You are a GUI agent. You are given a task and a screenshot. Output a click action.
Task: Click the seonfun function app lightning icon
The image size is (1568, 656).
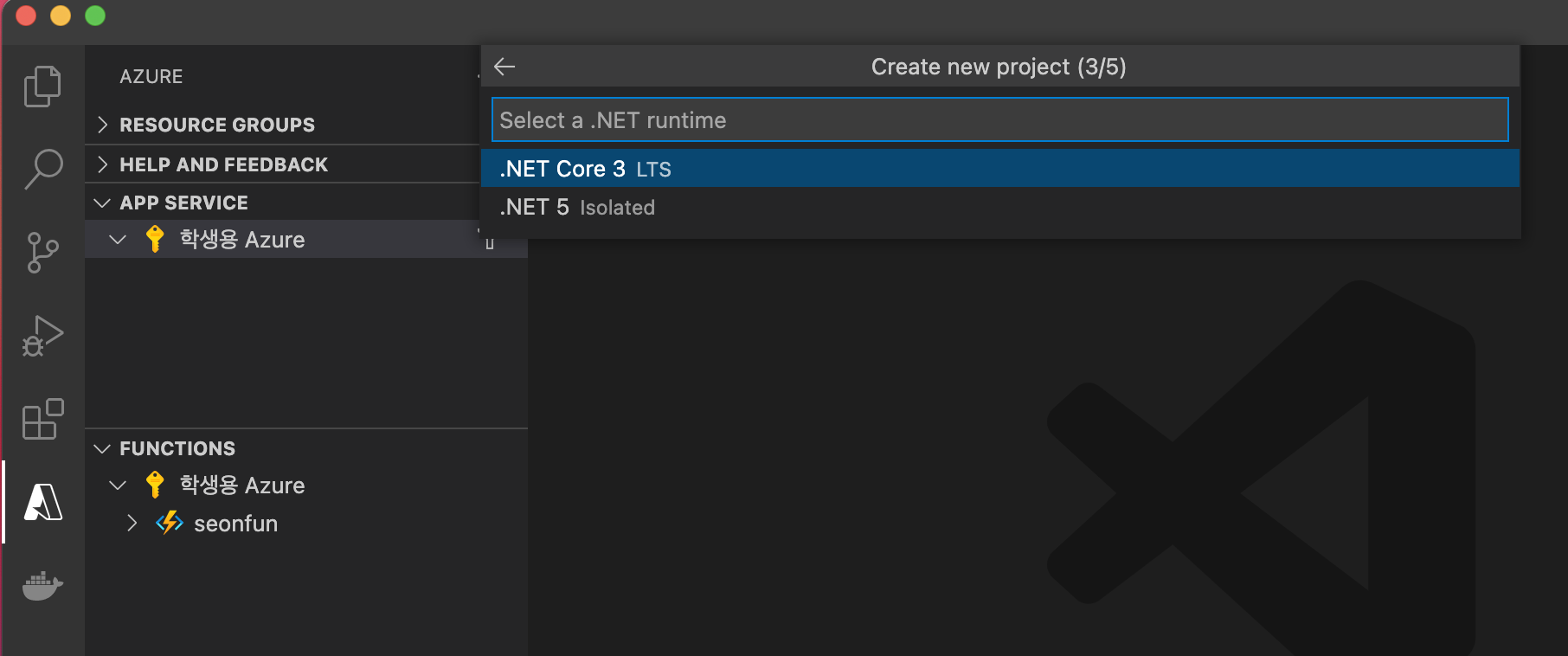coord(170,523)
